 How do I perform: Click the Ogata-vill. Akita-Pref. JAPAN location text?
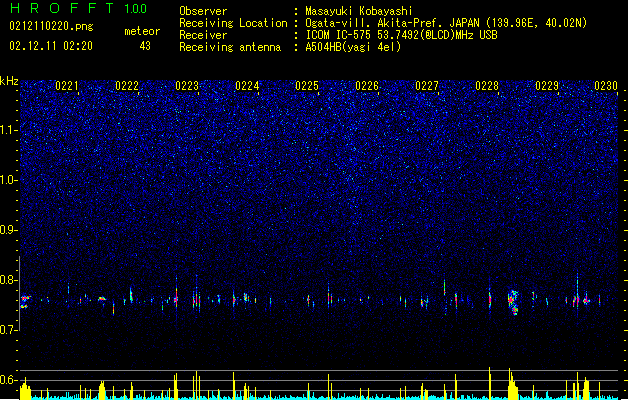pos(446,23)
